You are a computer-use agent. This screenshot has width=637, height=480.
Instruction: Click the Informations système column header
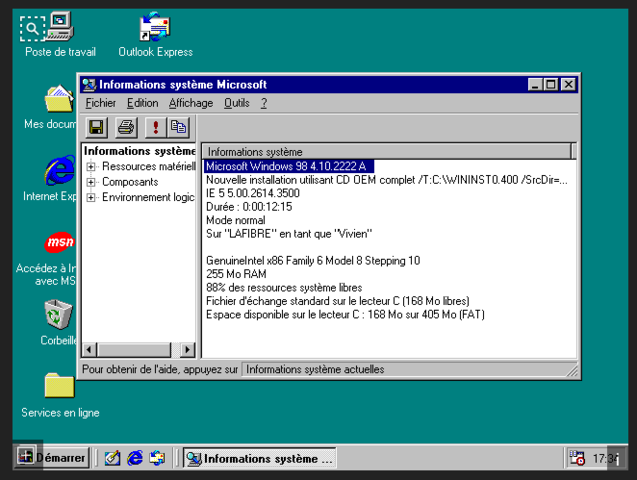pos(386,151)
